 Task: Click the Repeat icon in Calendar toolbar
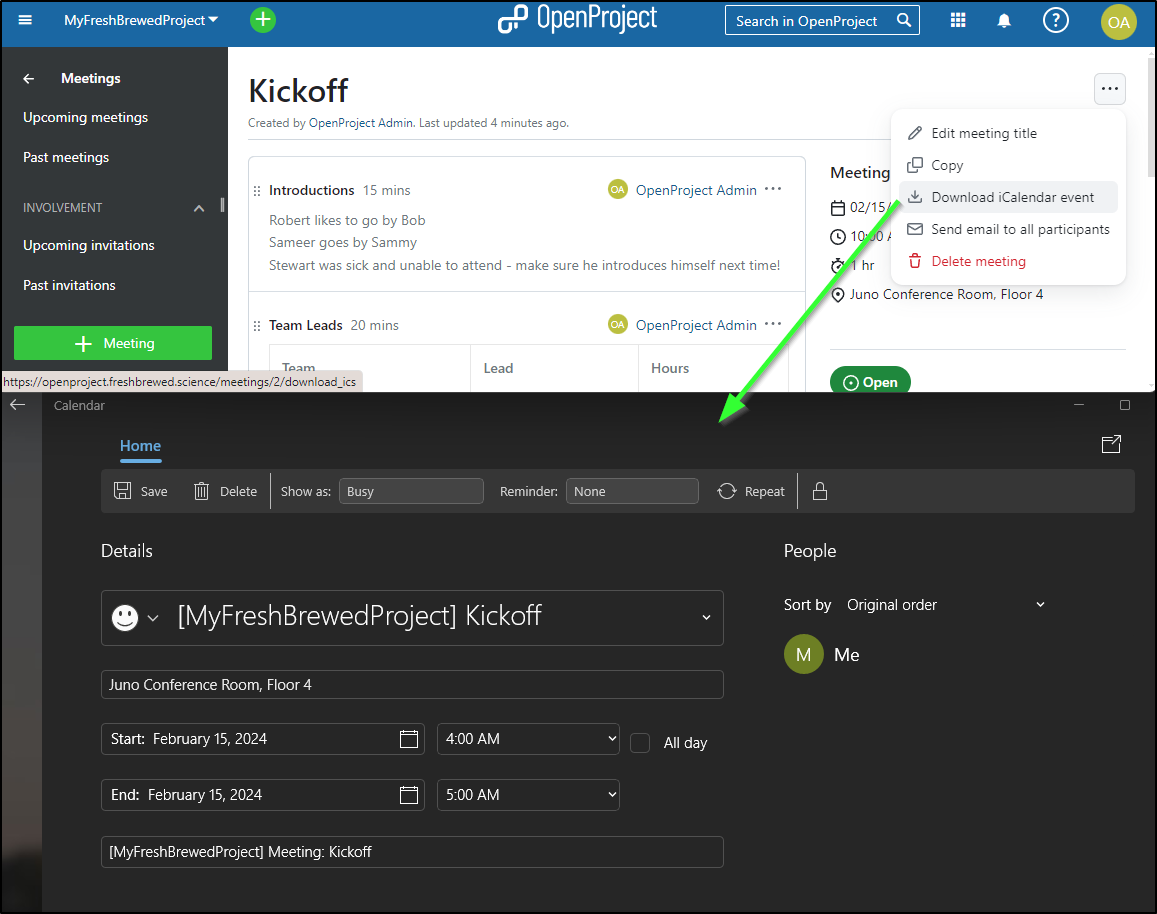click(727, 491)
